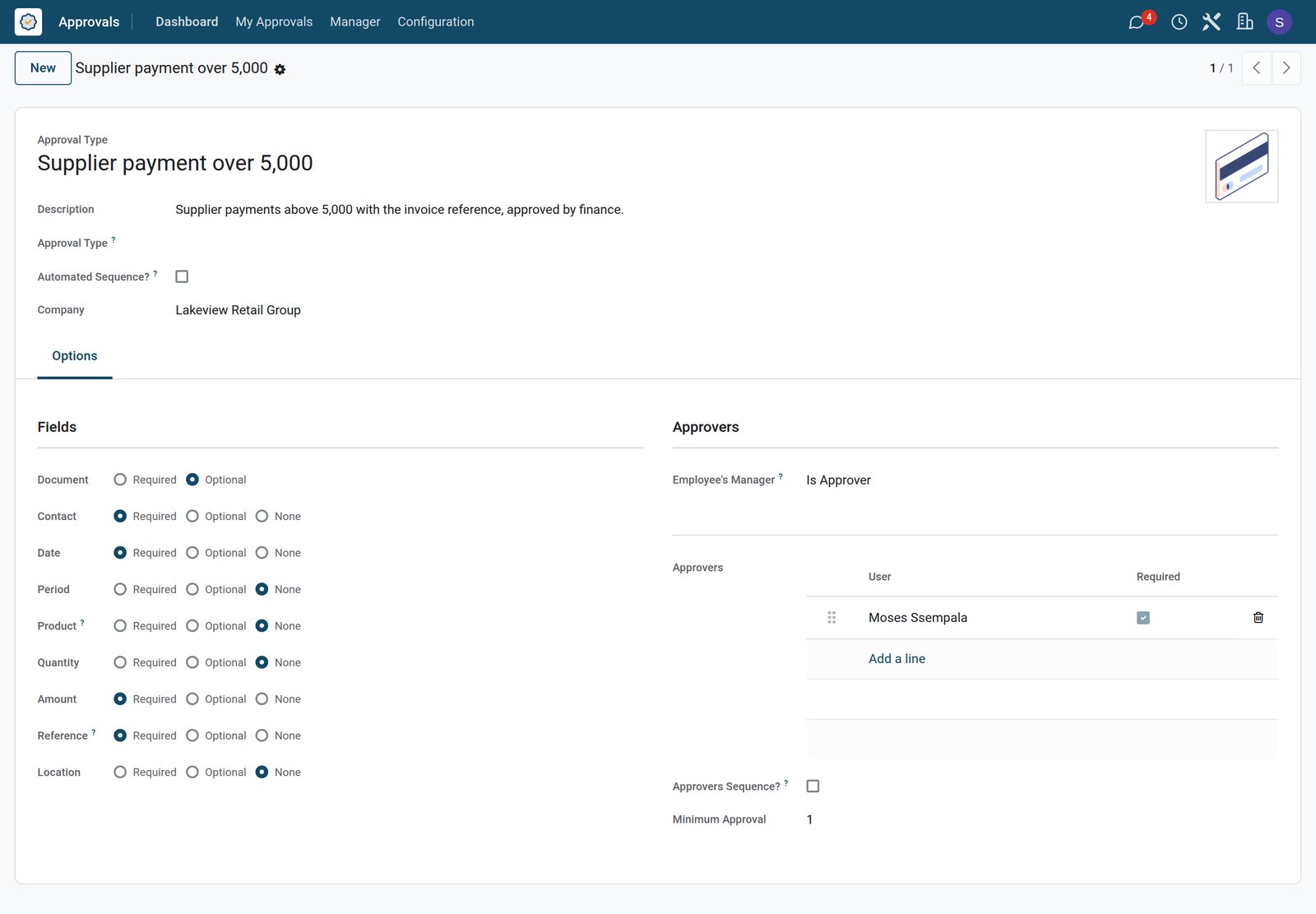Select the Options tab

pos(75,356)
